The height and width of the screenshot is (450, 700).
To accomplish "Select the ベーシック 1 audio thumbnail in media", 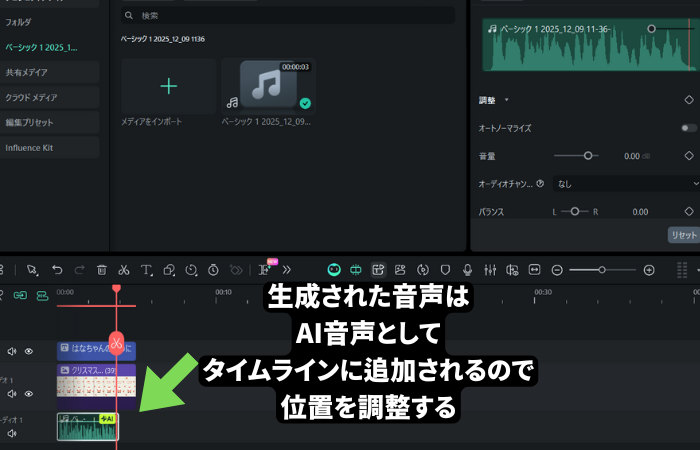I will pos(269,86).
